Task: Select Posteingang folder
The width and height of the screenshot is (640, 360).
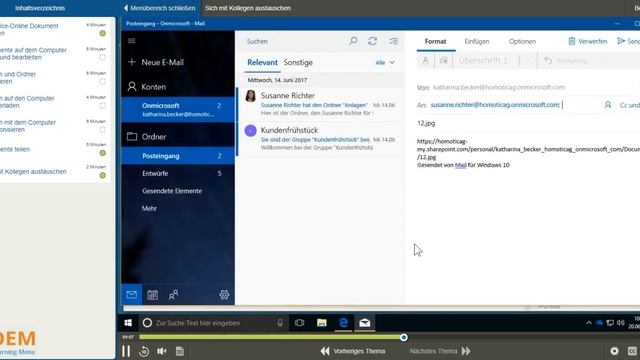Action: tap(178, 156)
